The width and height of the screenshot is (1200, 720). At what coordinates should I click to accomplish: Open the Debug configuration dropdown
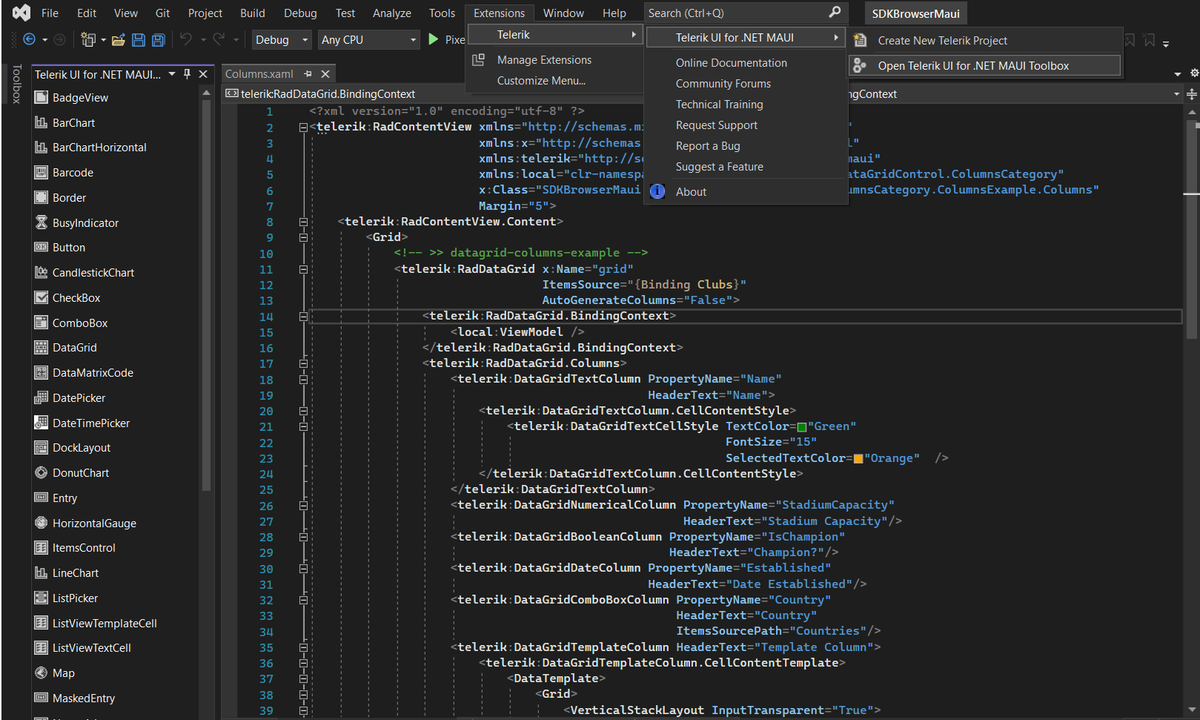[x=283, y=40]
